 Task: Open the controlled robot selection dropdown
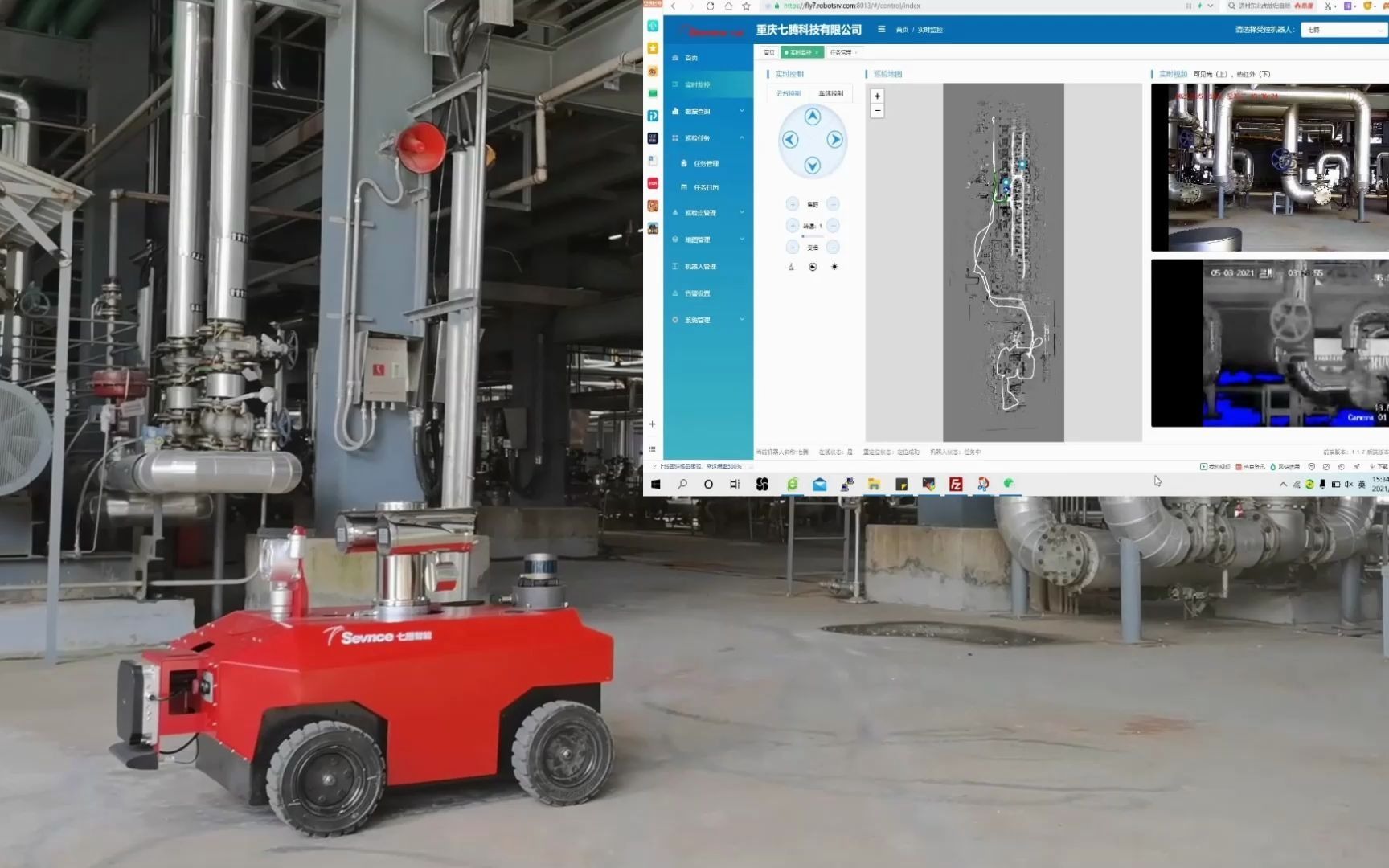(1344, 30)
